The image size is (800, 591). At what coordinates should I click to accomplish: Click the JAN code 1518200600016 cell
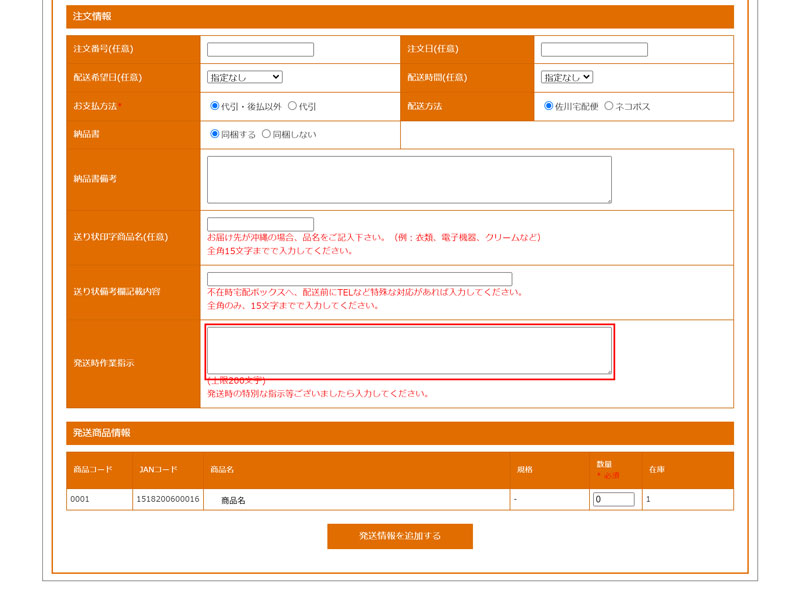tap(166, 499)
